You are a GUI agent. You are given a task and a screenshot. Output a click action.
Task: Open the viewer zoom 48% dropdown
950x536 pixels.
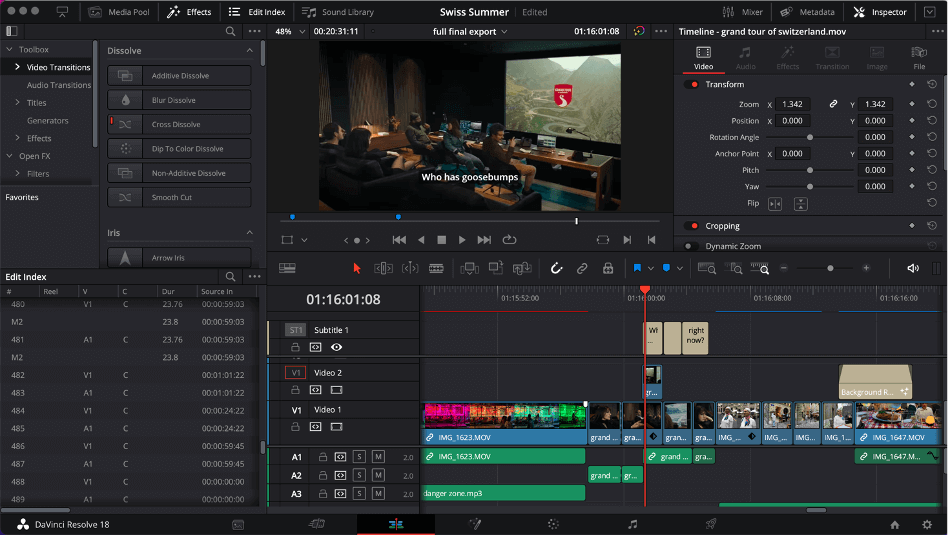pyautogui.click(x=289, y=31)
